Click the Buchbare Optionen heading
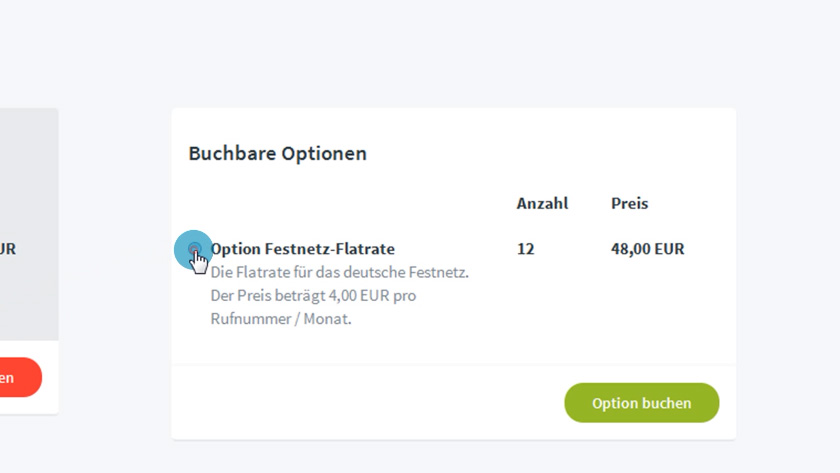 click(x=278, y=154)
